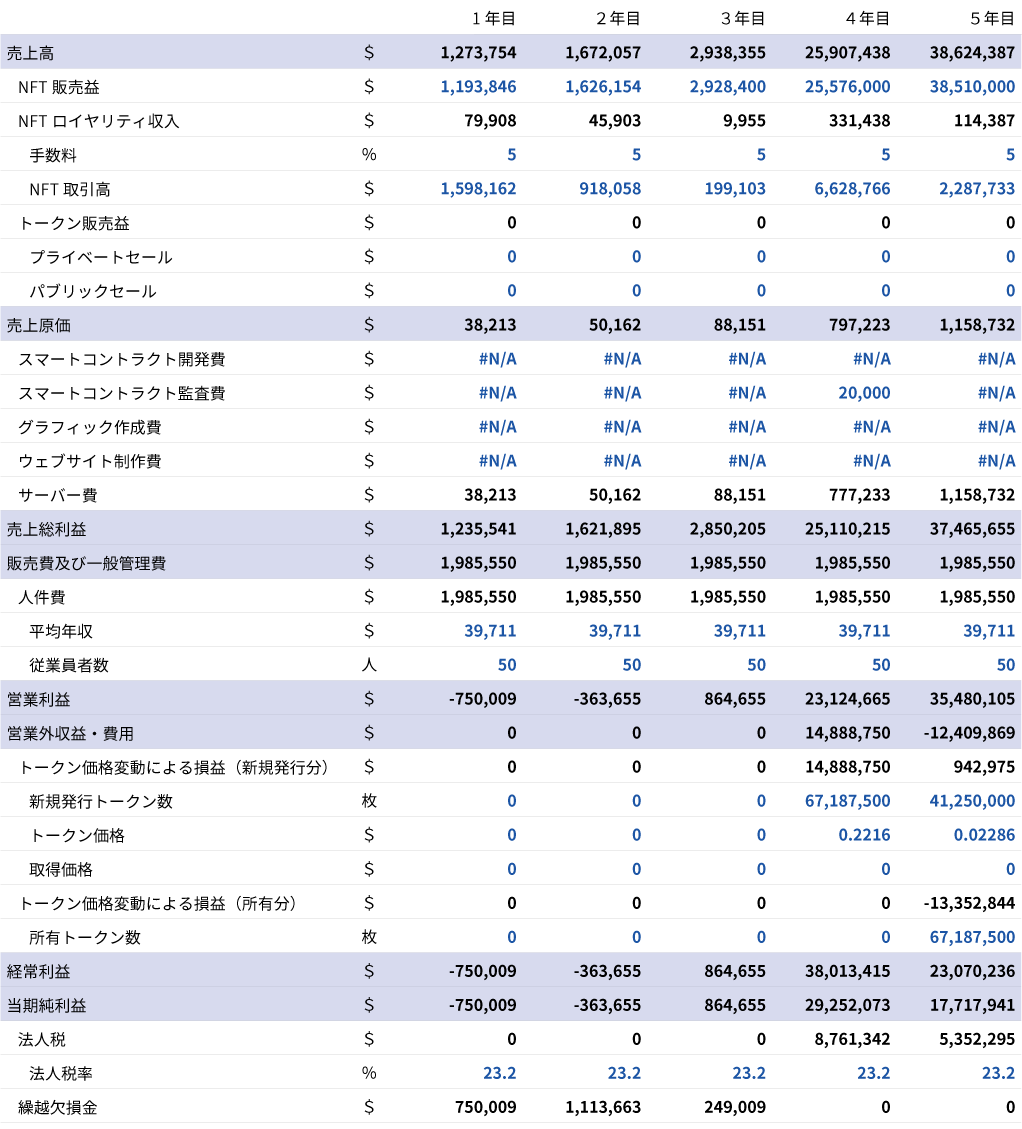Select NFT 取引高 value 6,628,766

(852, 189)
